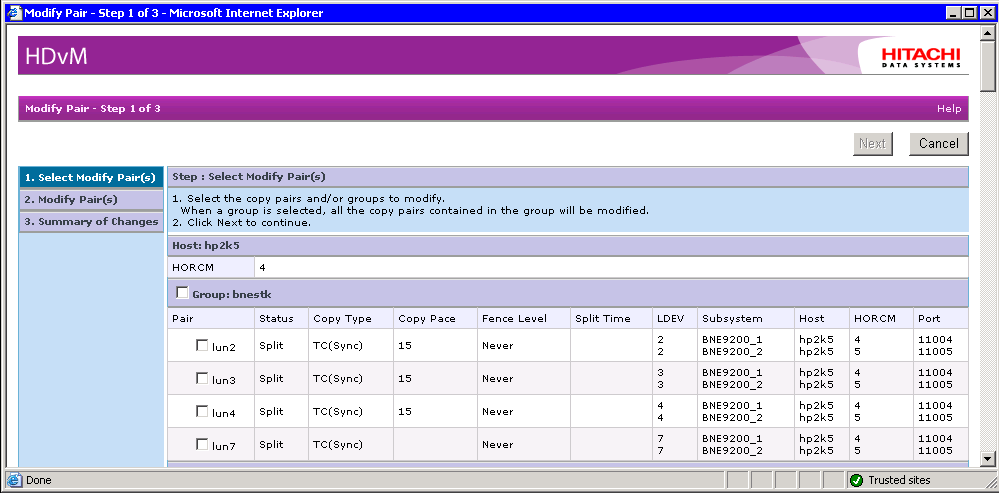Click the HDvM banner title

click(x=56, y=57)
